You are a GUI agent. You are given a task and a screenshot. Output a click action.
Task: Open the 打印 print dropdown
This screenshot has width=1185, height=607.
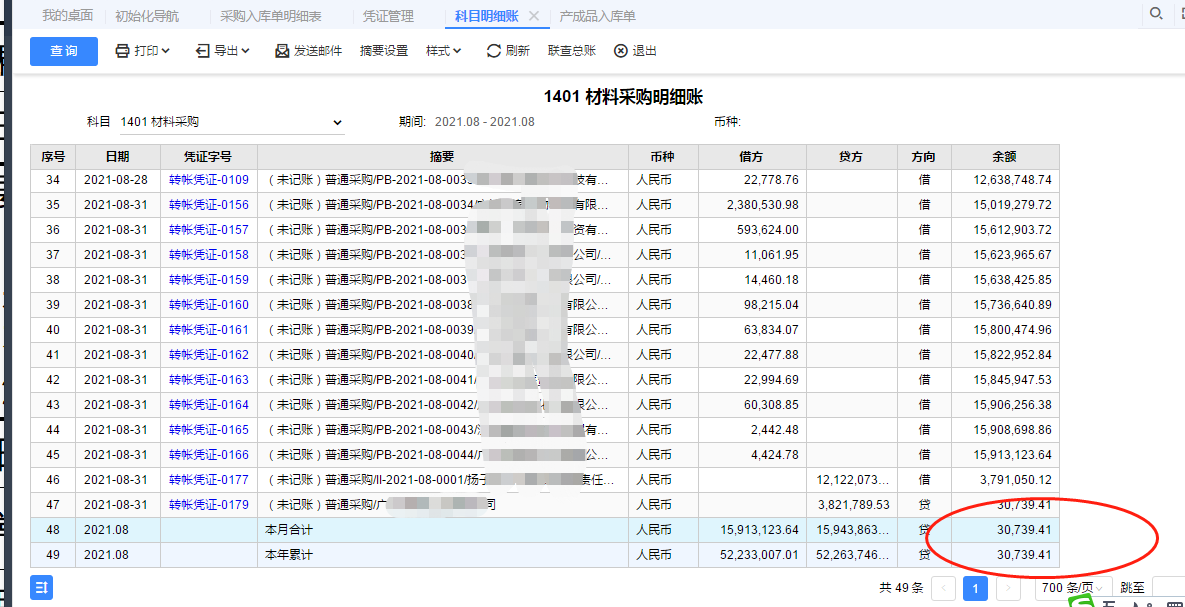143,51
